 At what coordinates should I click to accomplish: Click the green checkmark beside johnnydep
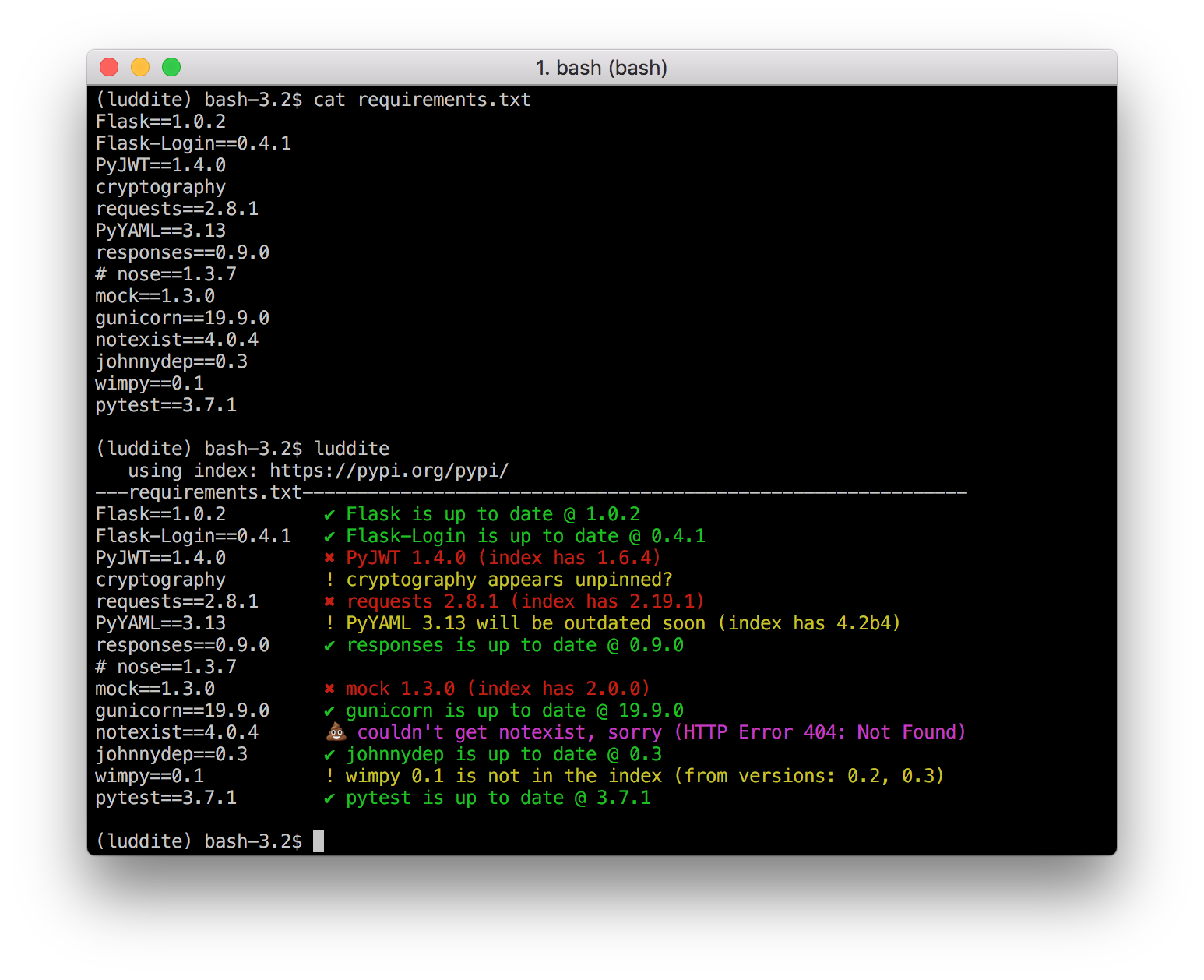coord(329,755)
